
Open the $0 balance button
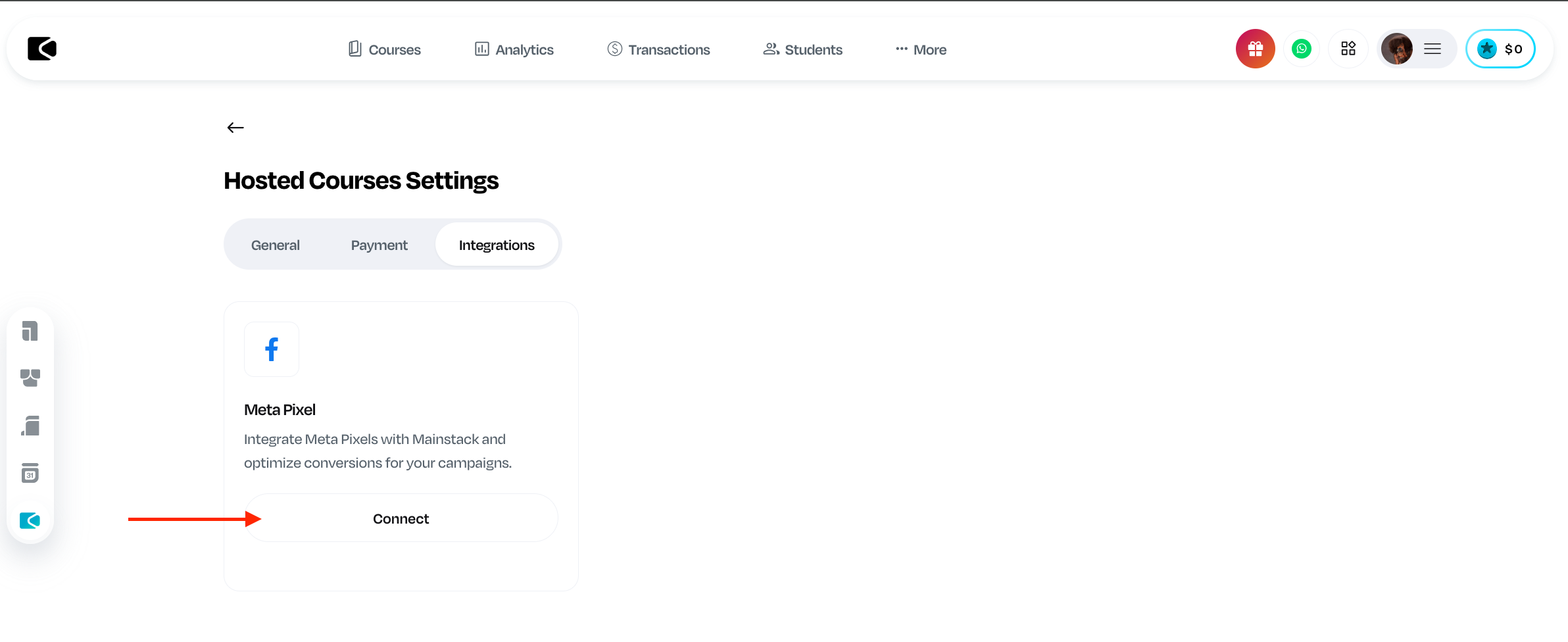coord(1500,49)
